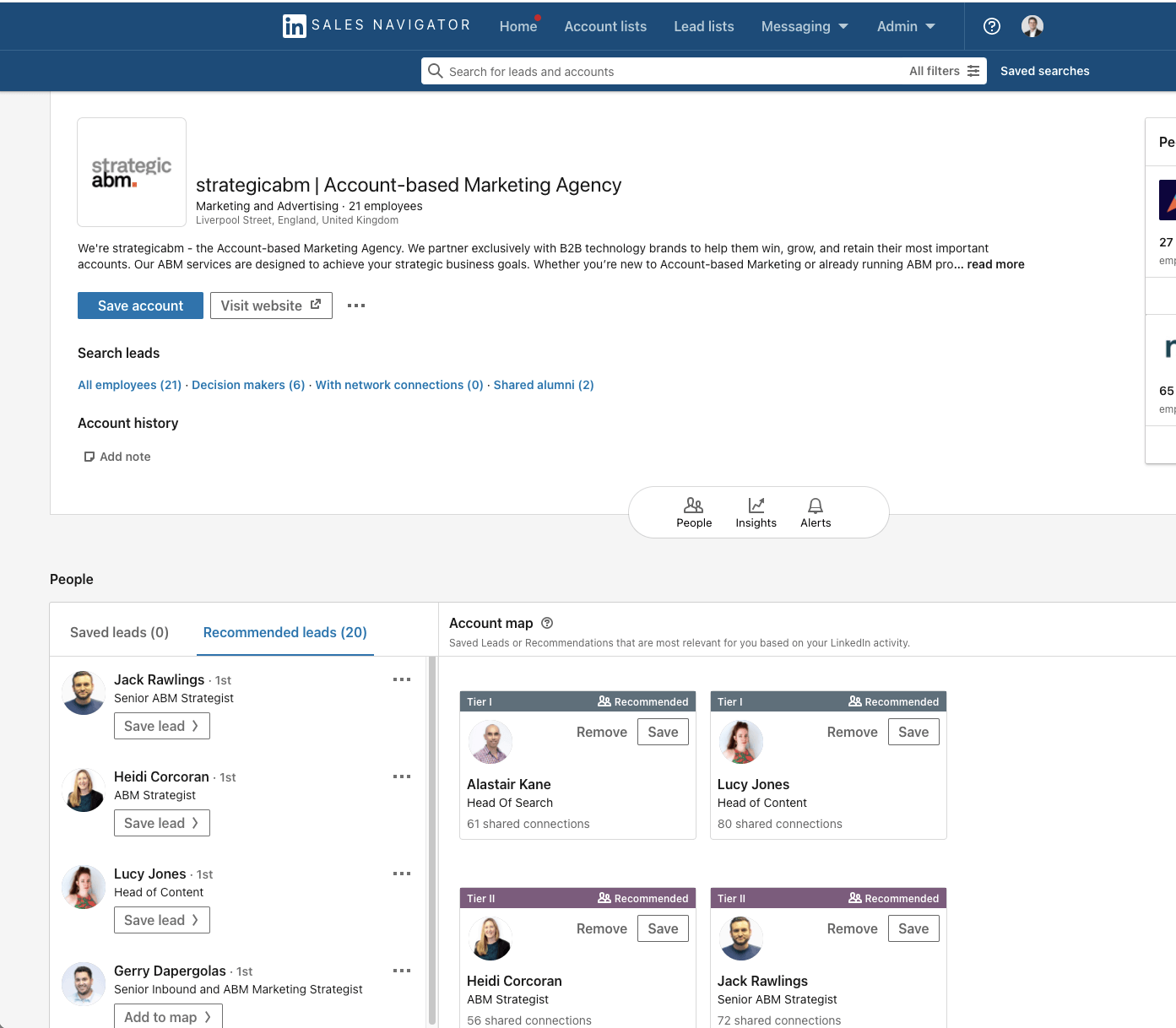Expand the description with read more
1176x1028 pixels.
[x=995, y=264]
